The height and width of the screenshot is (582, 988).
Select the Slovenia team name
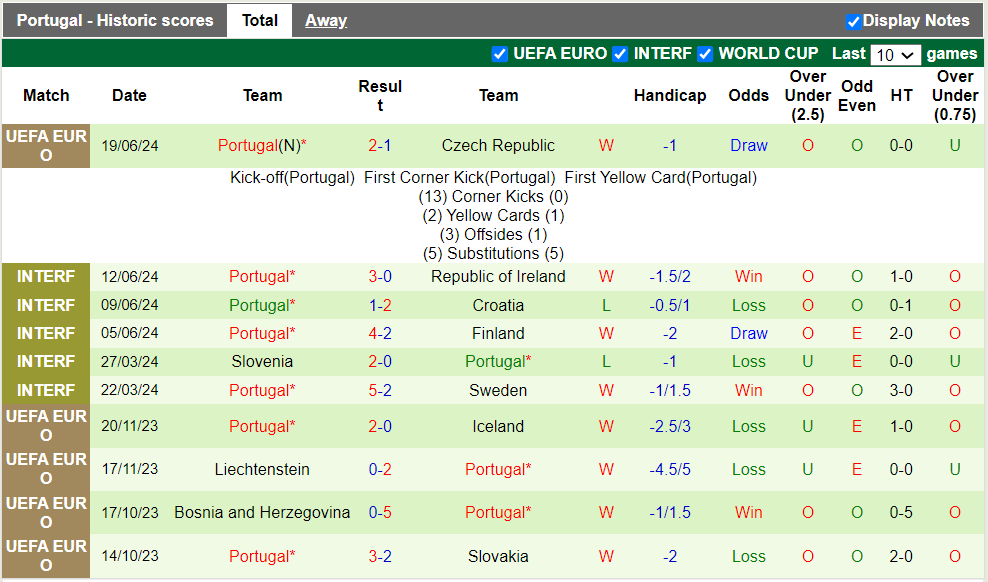(x=262, y=362)
